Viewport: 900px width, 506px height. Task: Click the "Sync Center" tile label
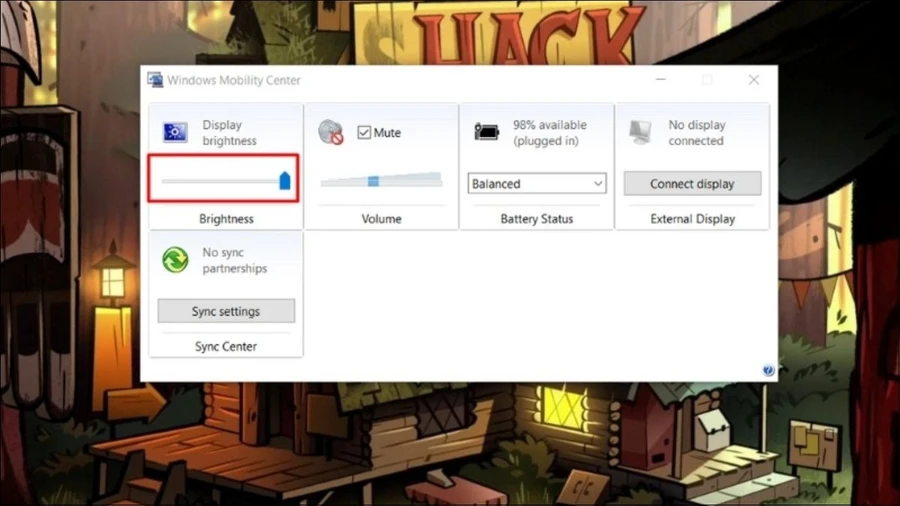coord(226,346)
